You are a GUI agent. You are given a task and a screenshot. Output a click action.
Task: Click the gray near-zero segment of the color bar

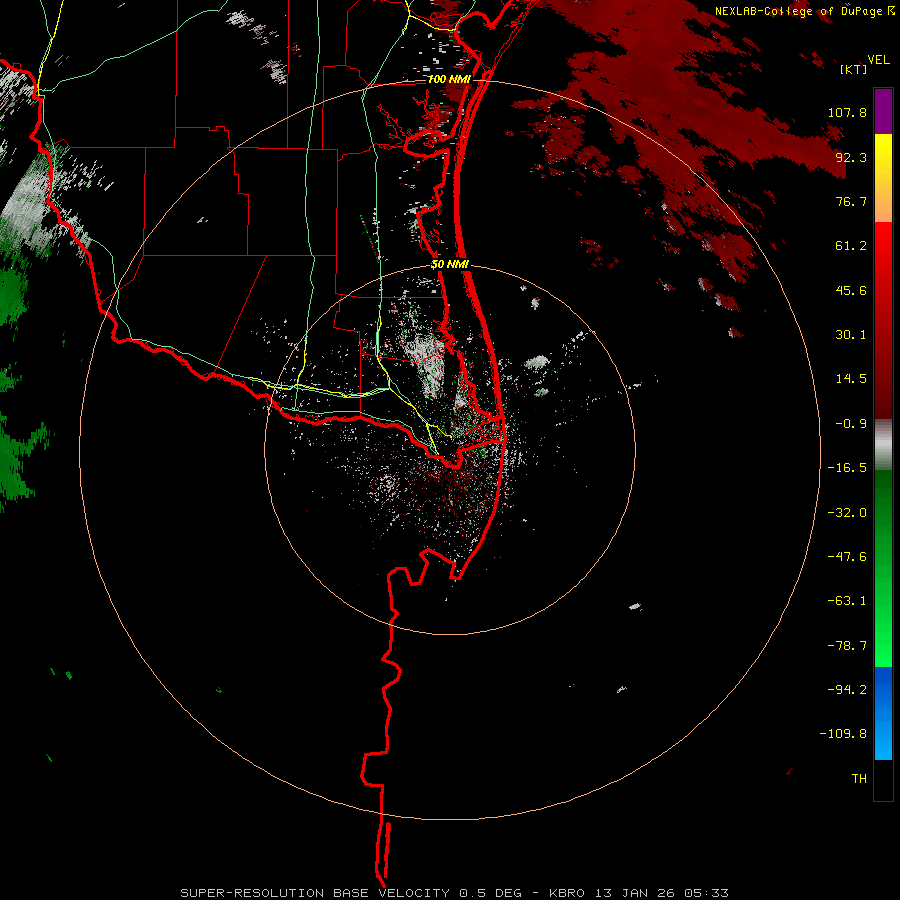coord(883,445)
